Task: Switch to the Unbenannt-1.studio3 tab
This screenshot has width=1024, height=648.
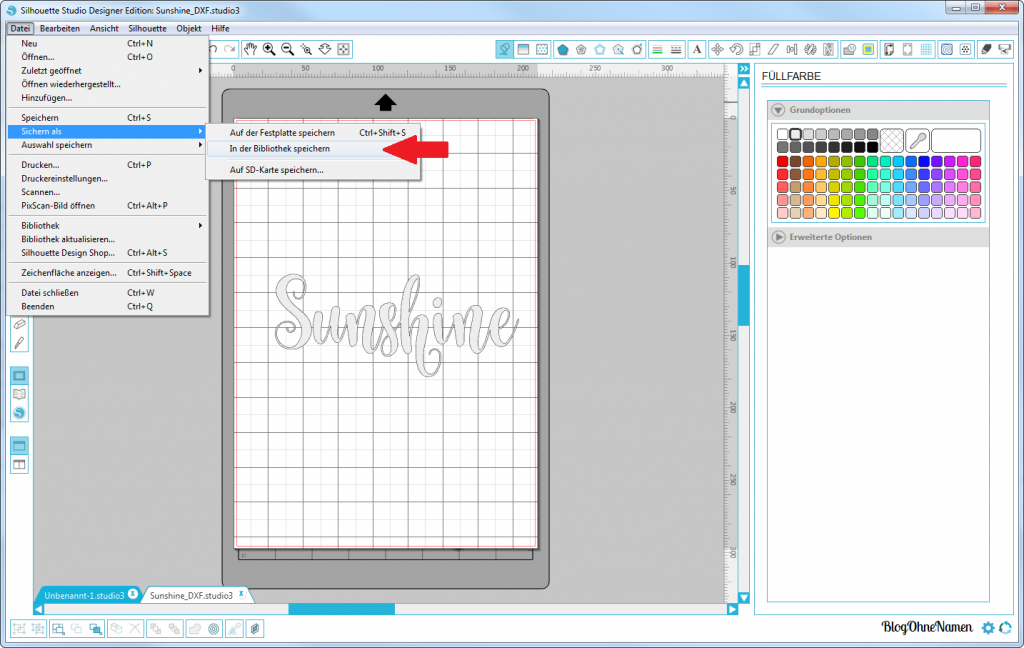Action: click(x=85, y=595)
